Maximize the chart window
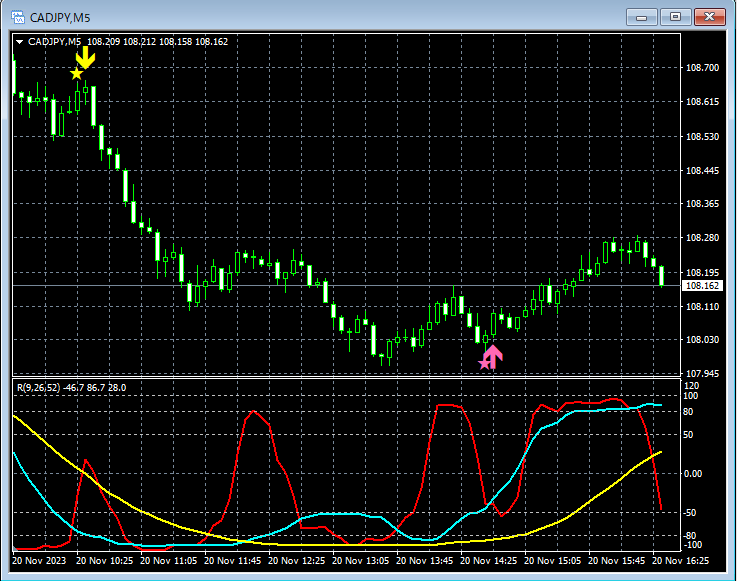This screenshot has height=581, width=738. [x=675, y=17]
